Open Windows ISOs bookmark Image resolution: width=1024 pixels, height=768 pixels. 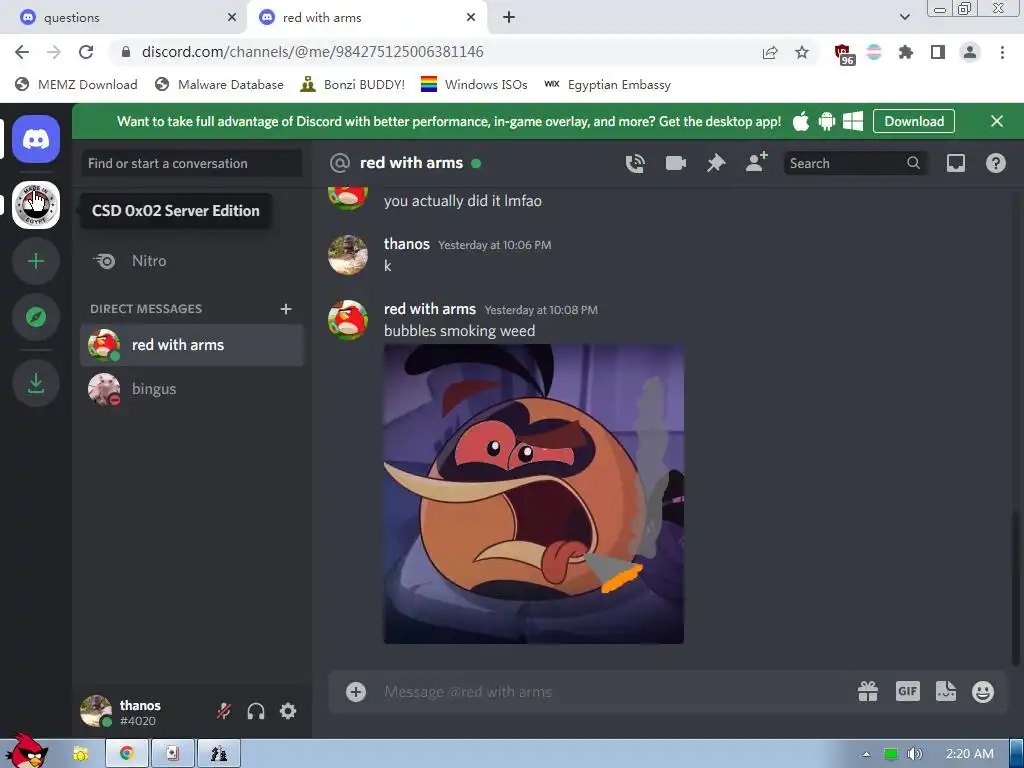click(474, 85)
